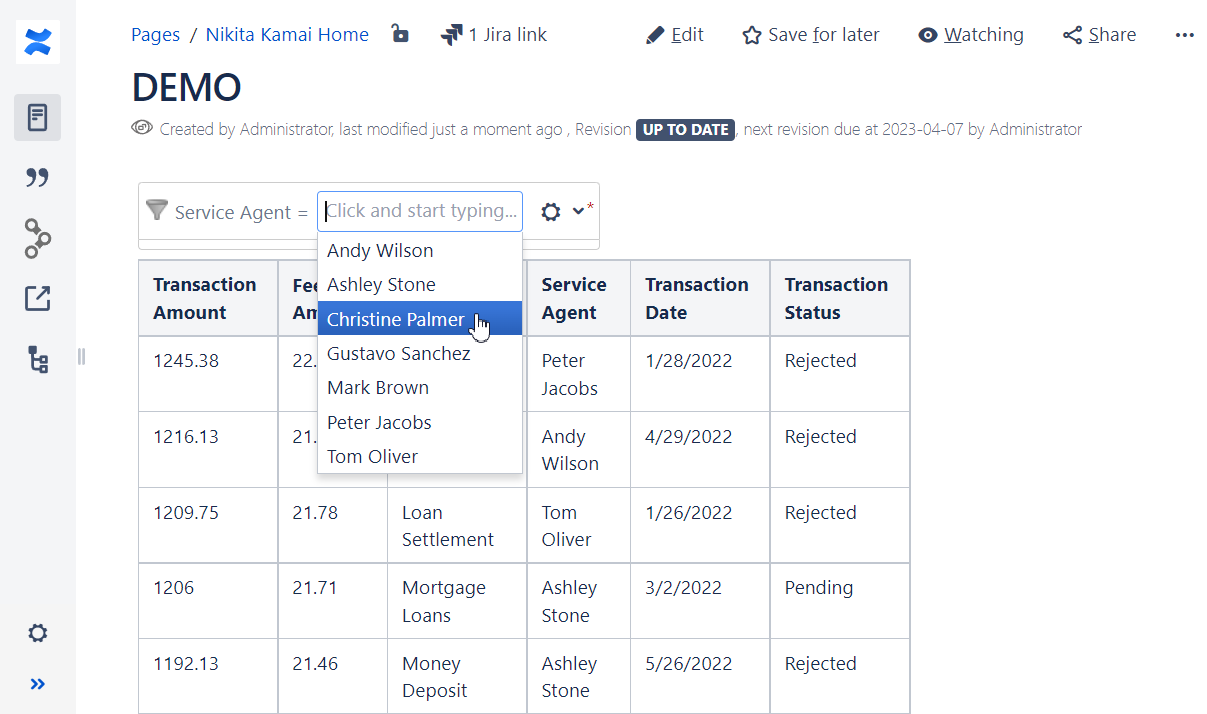This screenshot has width=1207, height=714.
Task: Expand the filter options chevron
Action: (578, 212)
